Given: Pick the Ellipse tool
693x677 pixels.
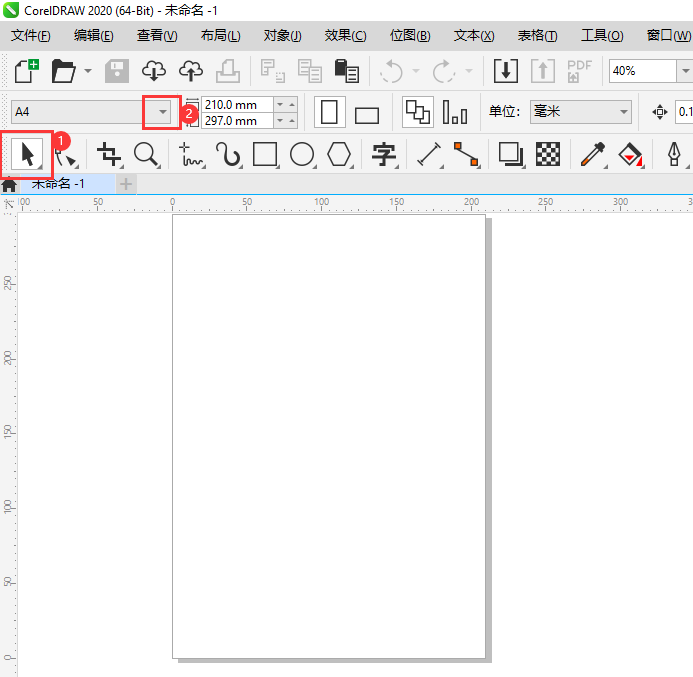Looking at the screenshot, I should click(302, 154).
